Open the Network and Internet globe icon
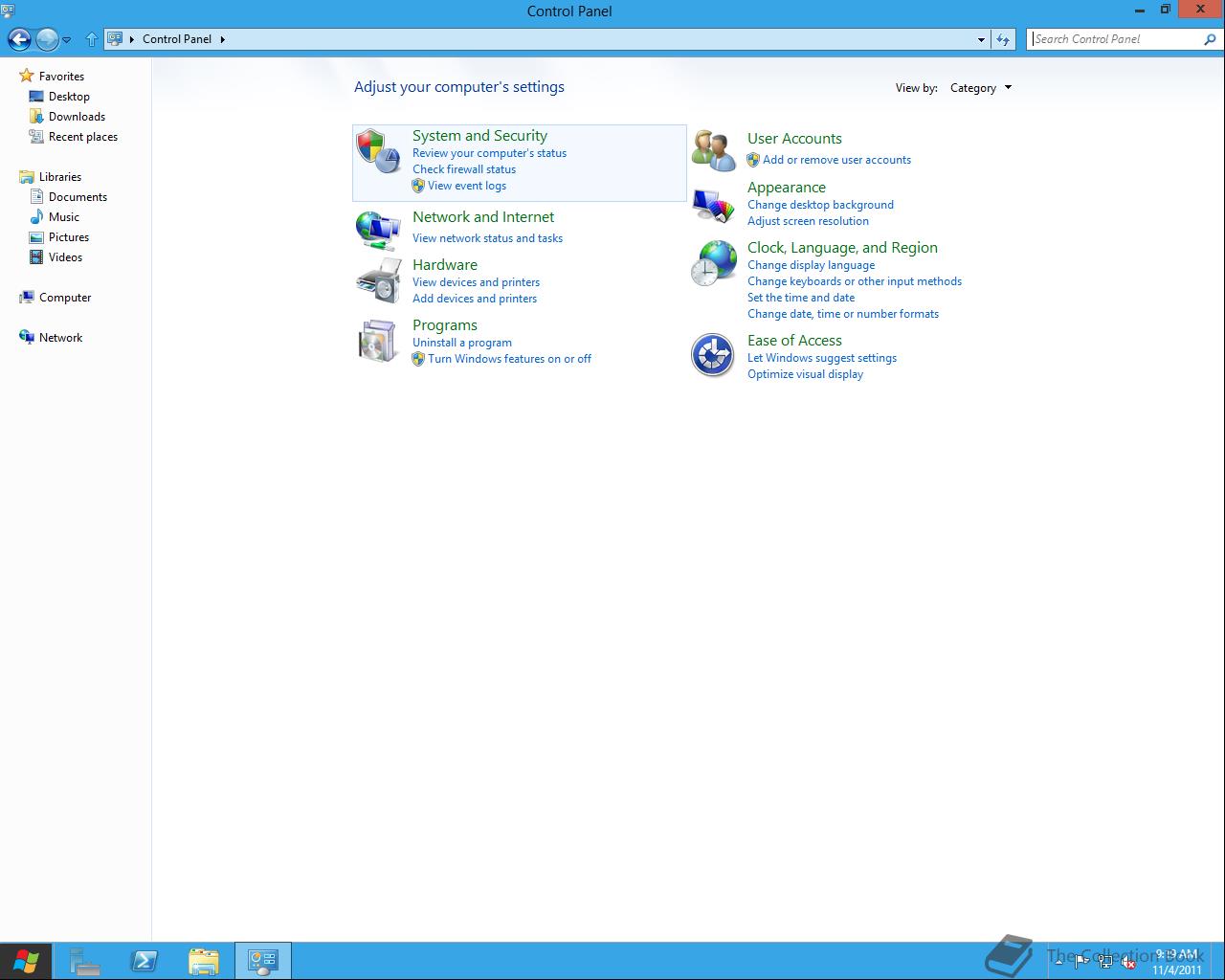This screenshot has width=1225, height=980. pos(378,230)
